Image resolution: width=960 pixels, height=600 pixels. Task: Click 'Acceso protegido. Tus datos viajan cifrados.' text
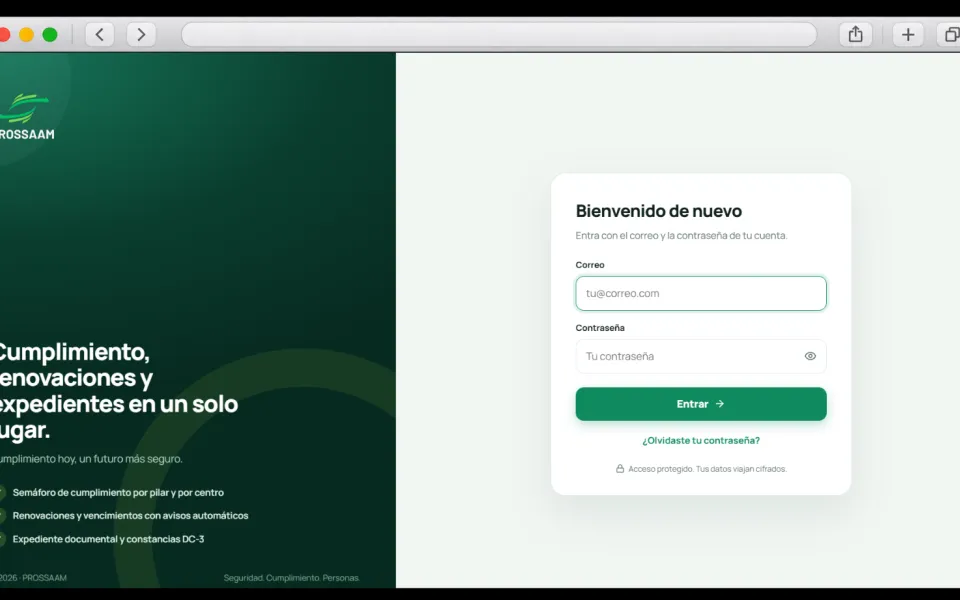tap(707, 469)
